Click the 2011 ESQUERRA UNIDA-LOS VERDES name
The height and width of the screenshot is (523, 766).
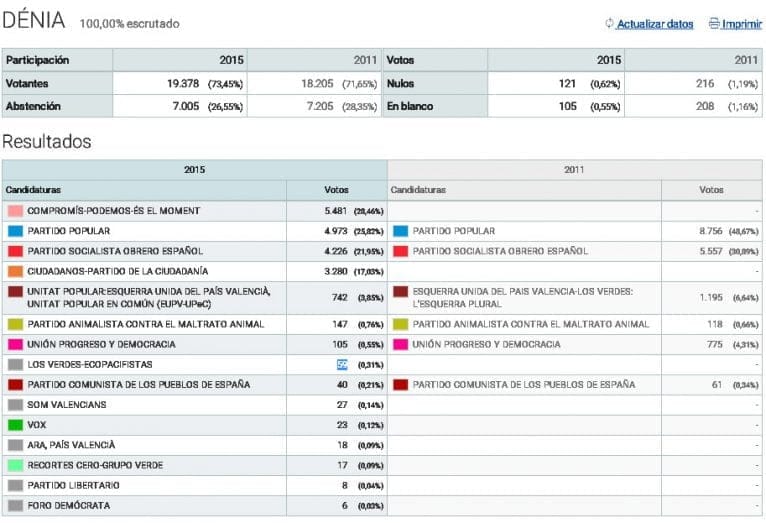pos(523,297)
